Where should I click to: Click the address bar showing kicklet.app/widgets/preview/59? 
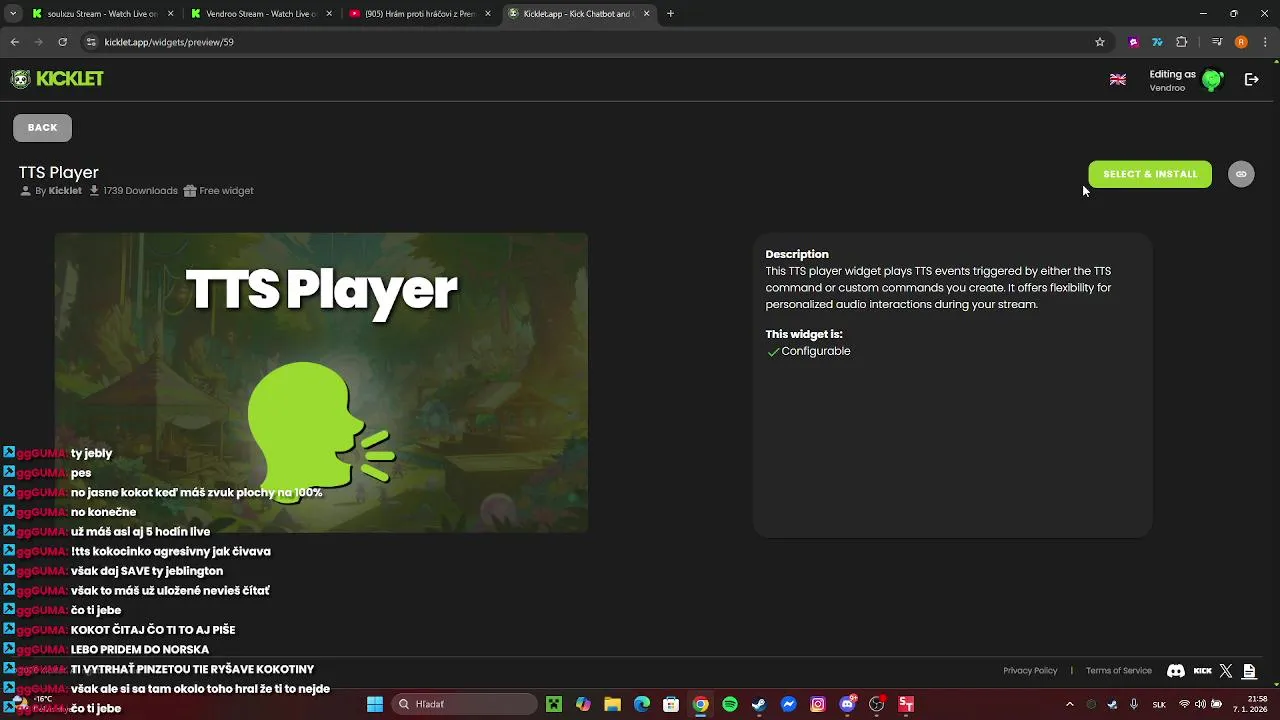point(596,42)
